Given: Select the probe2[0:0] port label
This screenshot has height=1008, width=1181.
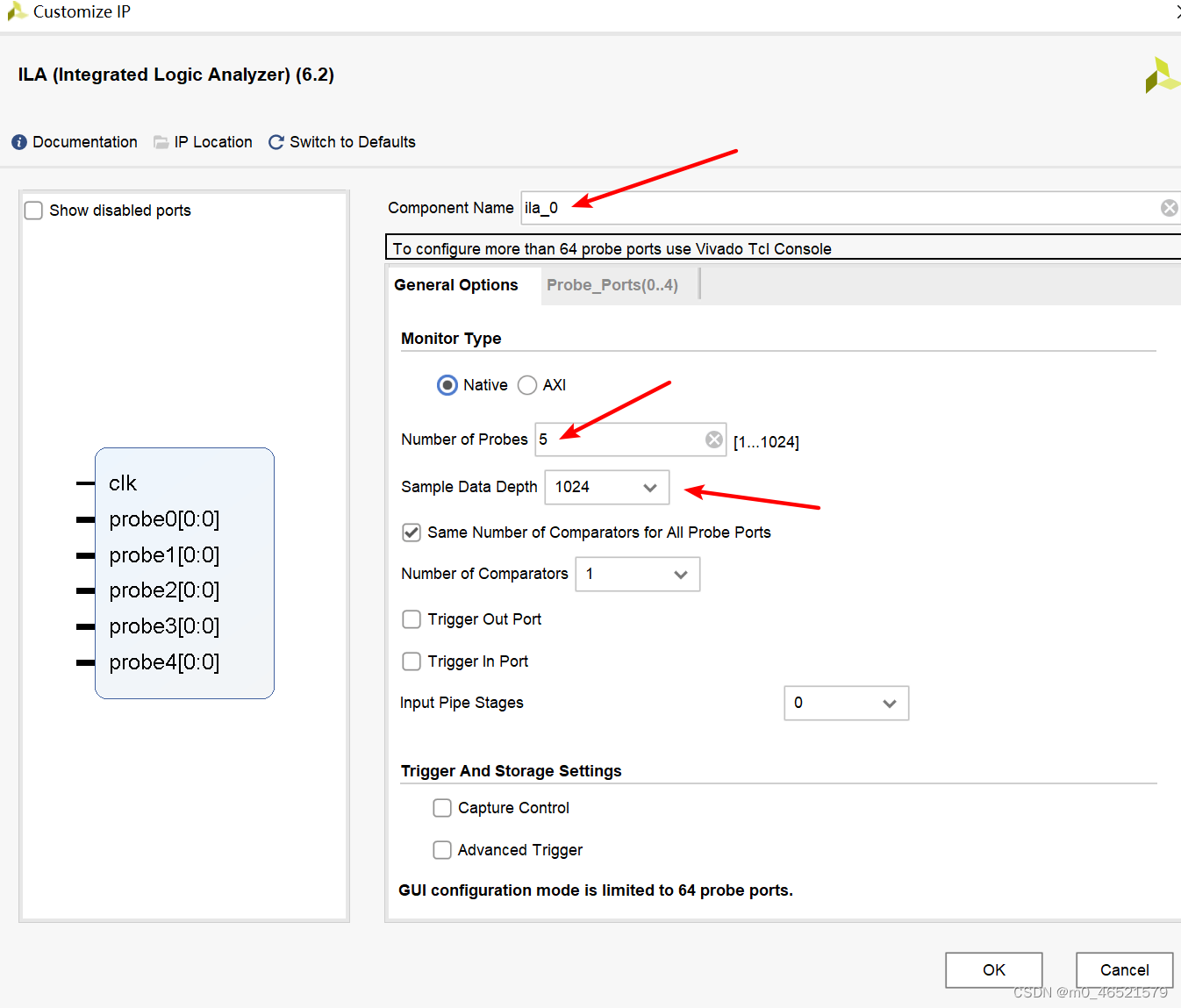Looking at the screenshot, I should [x=164, y=590].
